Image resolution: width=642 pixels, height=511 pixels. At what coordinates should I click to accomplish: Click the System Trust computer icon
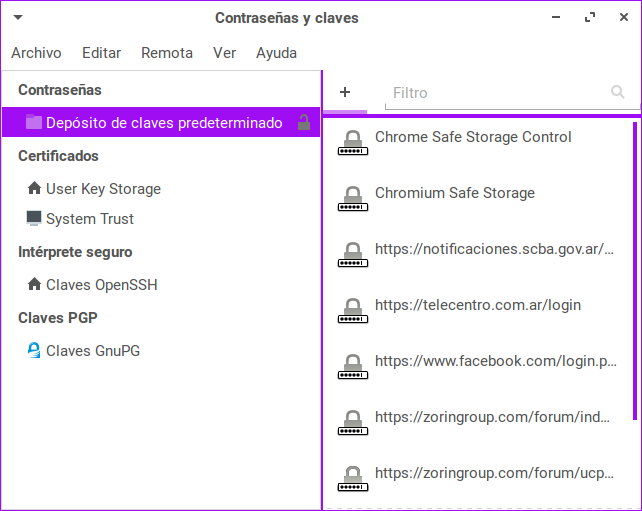(x=34, y=219)
